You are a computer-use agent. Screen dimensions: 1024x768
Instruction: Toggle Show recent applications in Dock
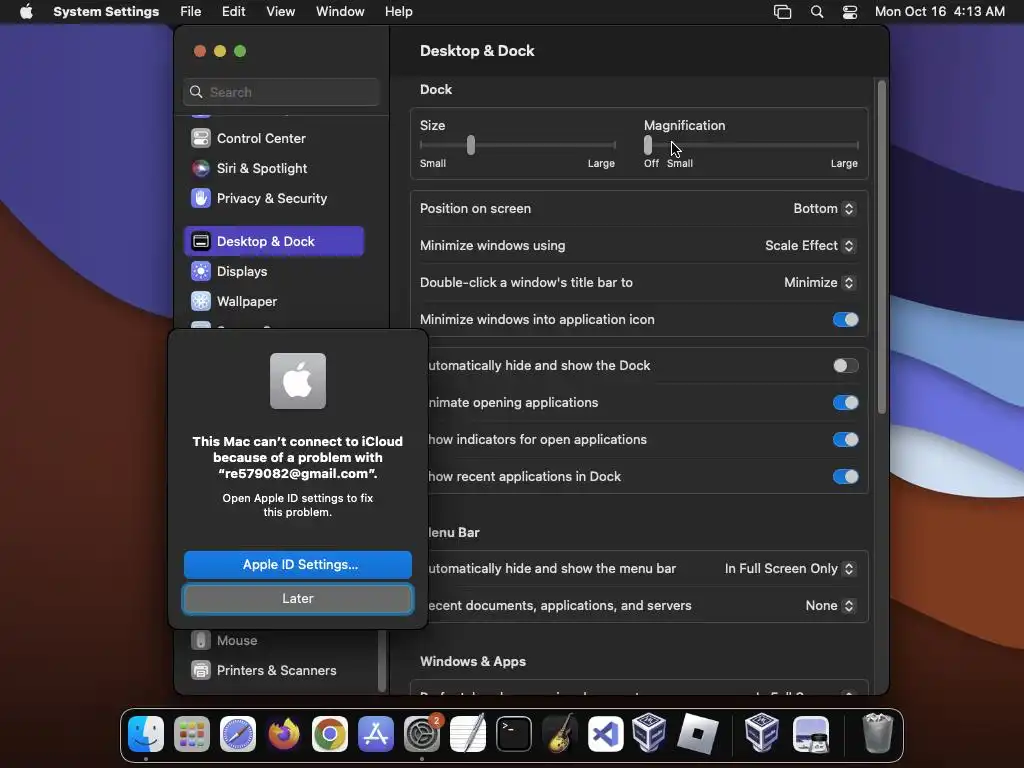[845, 477]
